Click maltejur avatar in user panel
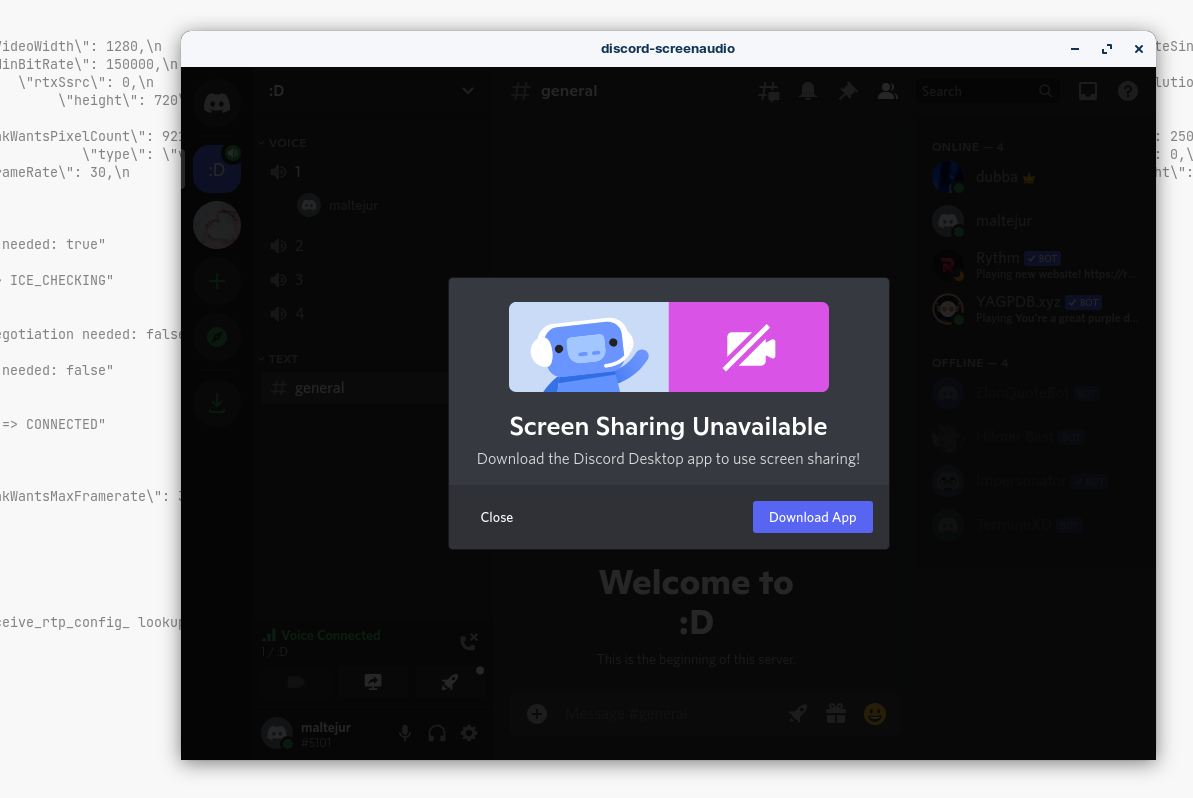 (277, 733)
